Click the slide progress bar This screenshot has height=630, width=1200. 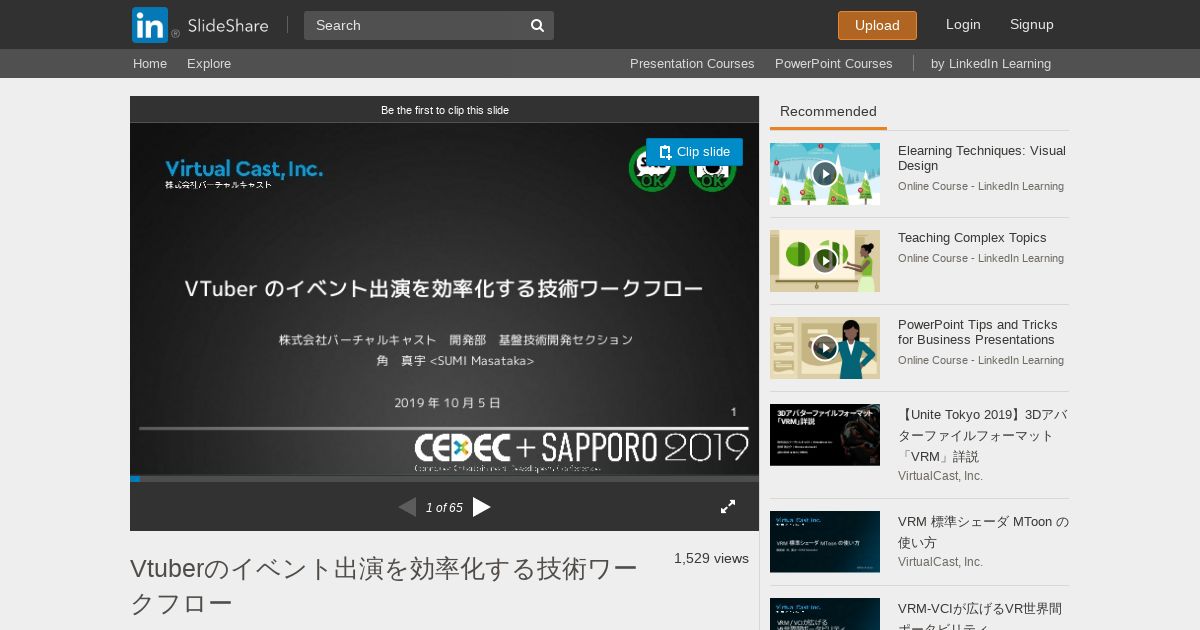[x=444, y=479]
